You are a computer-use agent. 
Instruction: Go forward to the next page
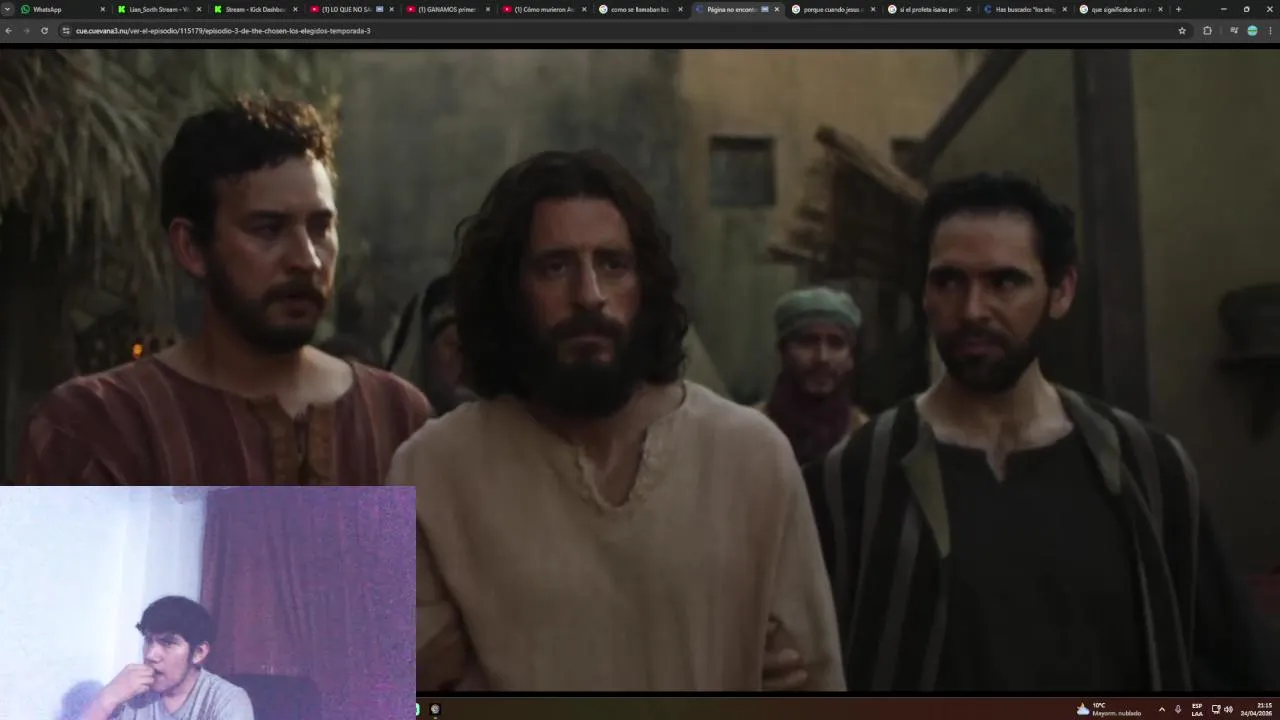pos(26,31)
